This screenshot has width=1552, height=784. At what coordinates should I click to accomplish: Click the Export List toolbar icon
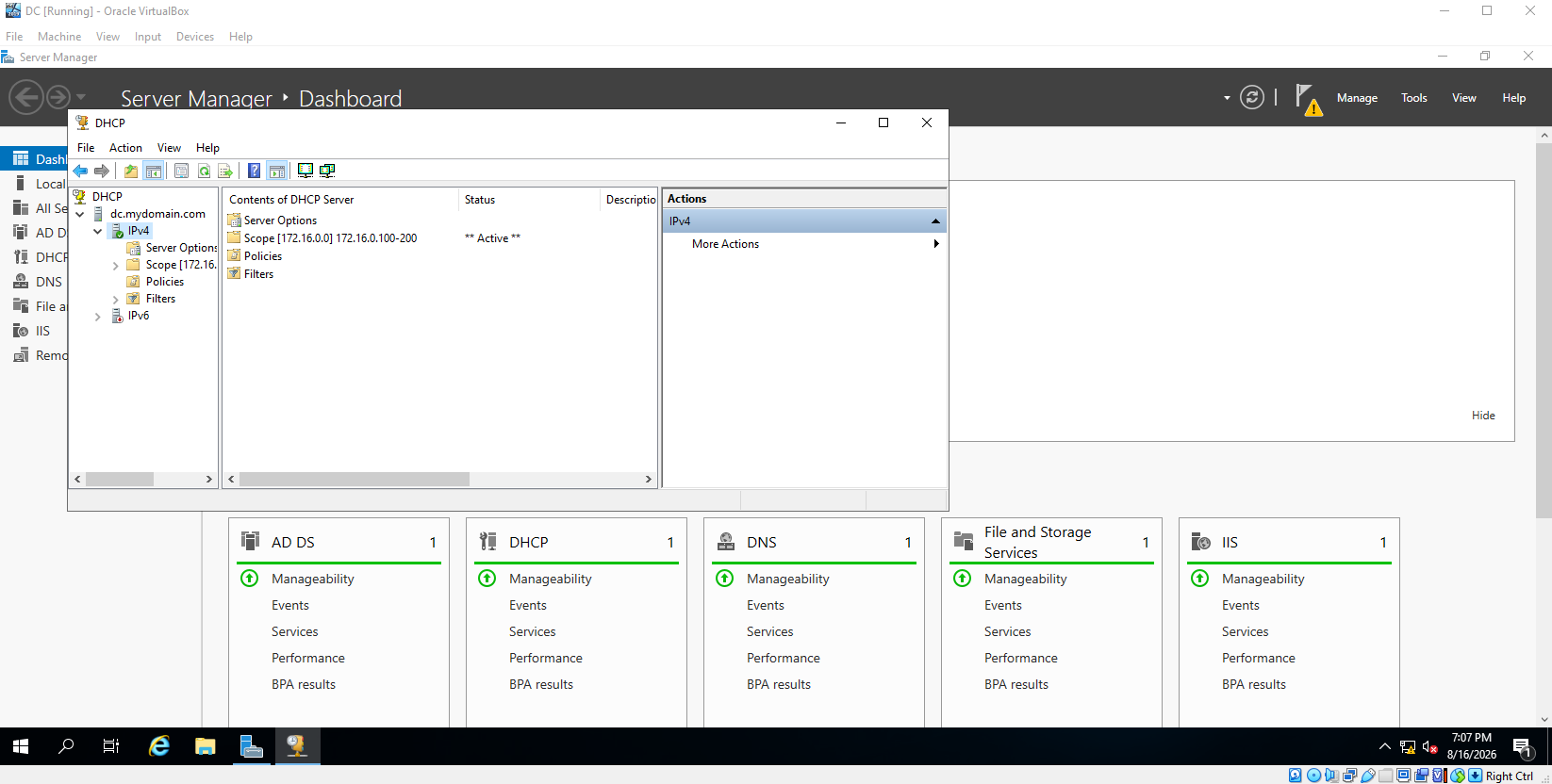tap(225, 171)
